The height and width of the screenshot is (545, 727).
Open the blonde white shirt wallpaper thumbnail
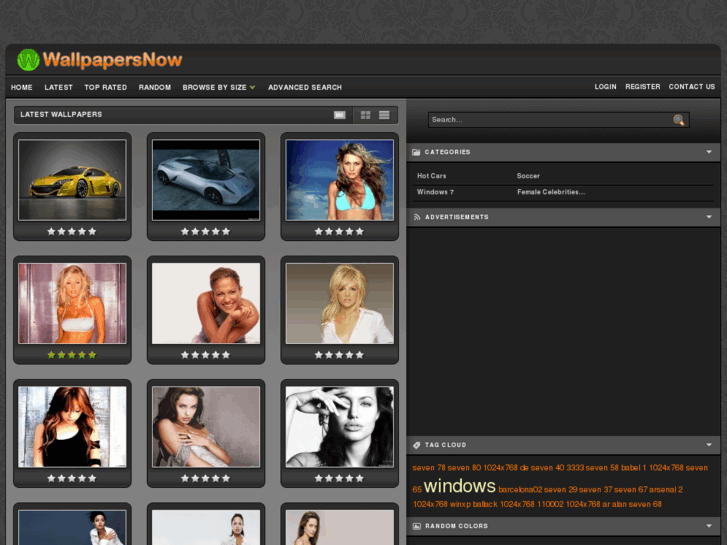point(339,303)
